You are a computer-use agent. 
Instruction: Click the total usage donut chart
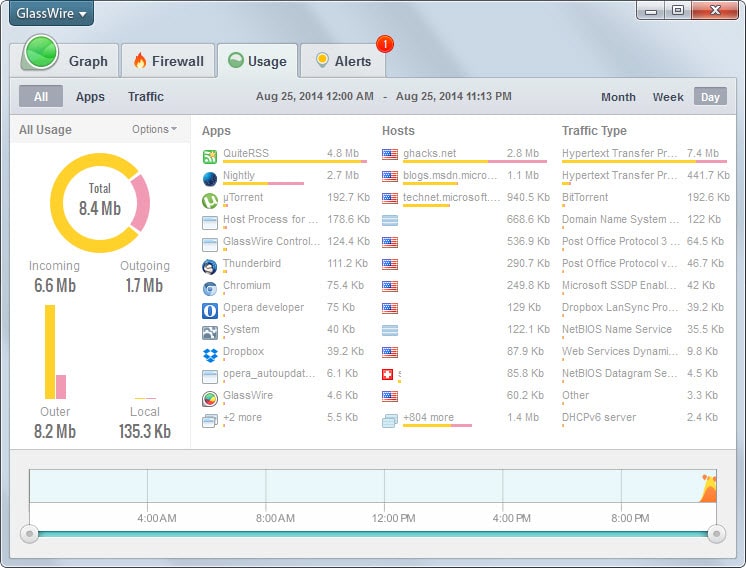[x=100, y=203]
